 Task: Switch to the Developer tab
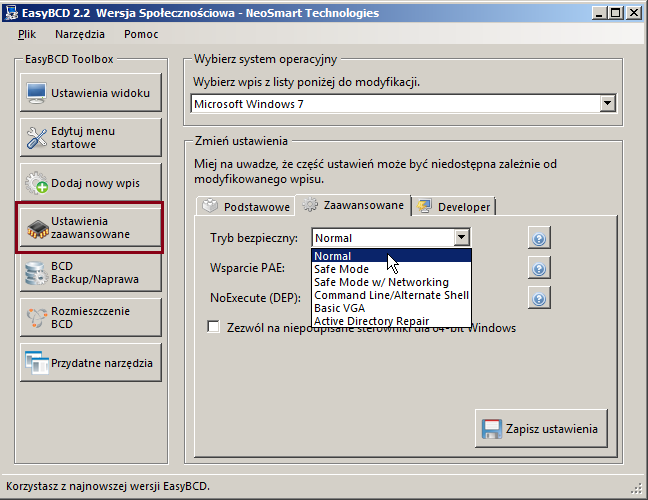point(454,206)
